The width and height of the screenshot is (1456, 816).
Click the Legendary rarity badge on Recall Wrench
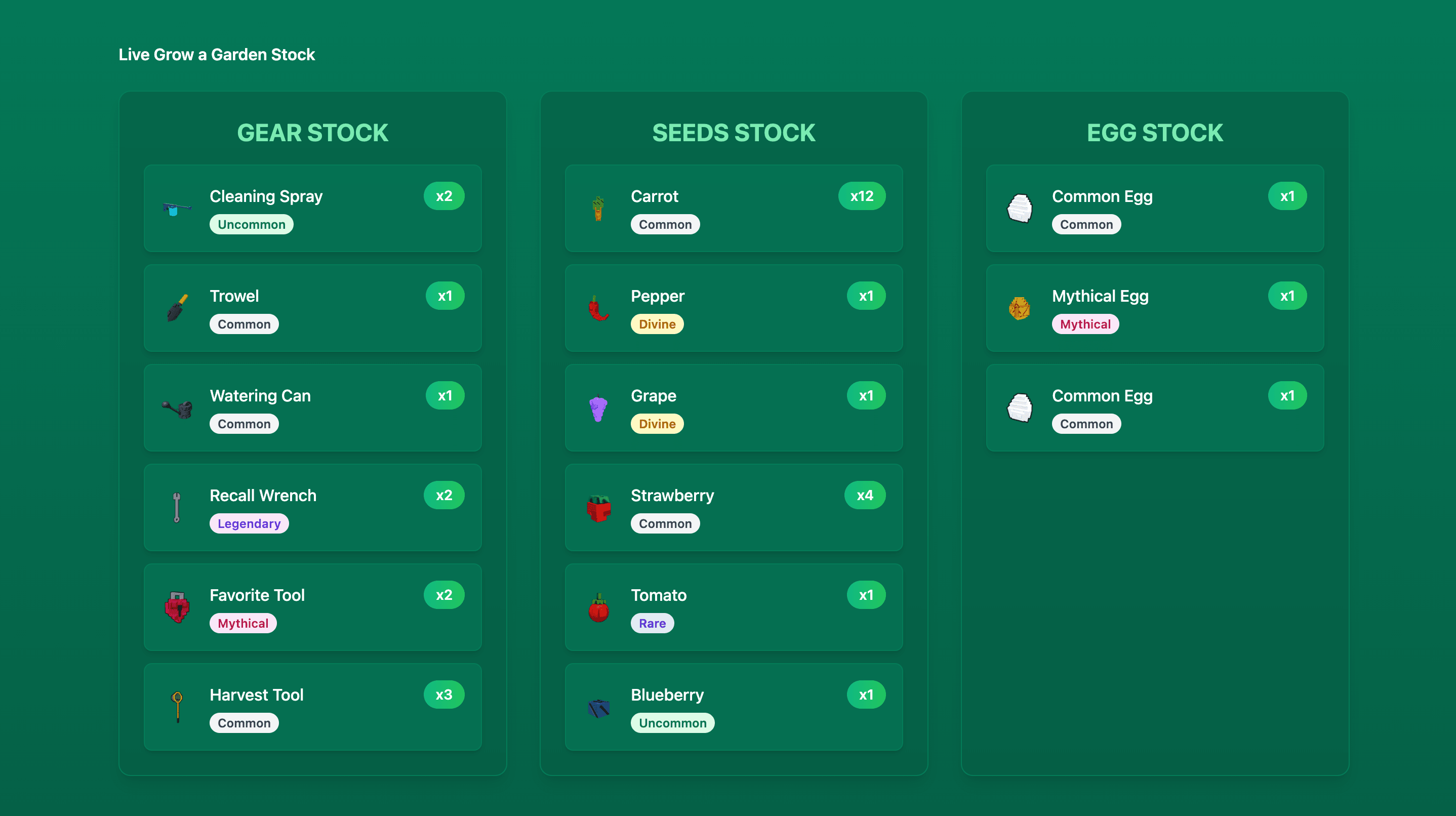coord(249,524)
